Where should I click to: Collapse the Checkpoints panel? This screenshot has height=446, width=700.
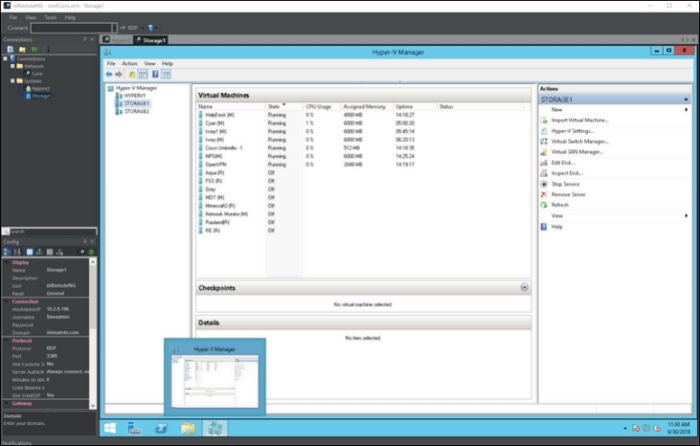(x=525, y=288)
